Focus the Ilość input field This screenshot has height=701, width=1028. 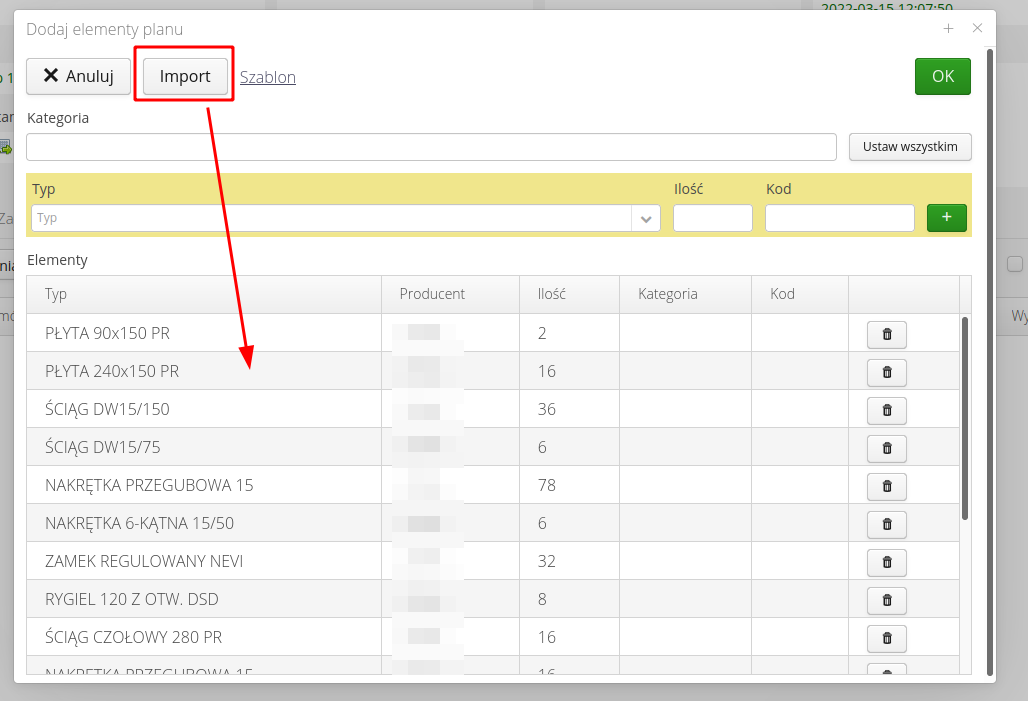712,217
